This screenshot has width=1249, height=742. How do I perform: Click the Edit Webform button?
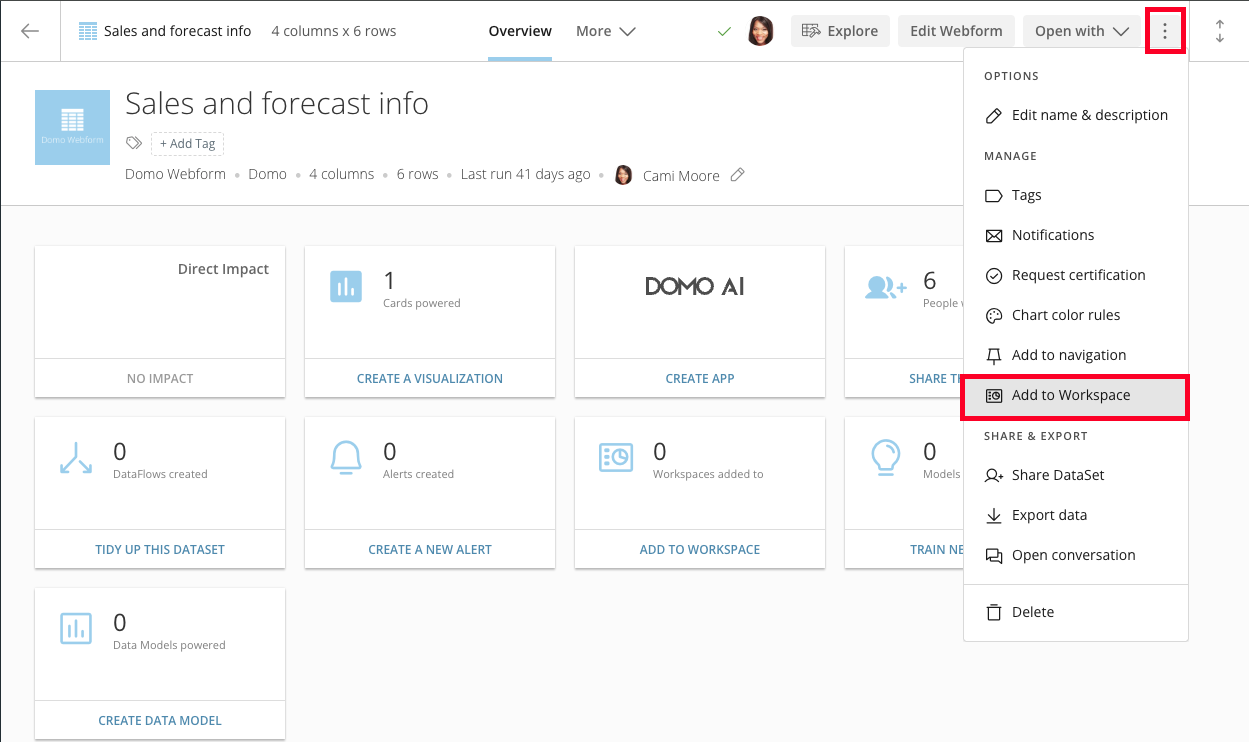click(x=956, y=31)
